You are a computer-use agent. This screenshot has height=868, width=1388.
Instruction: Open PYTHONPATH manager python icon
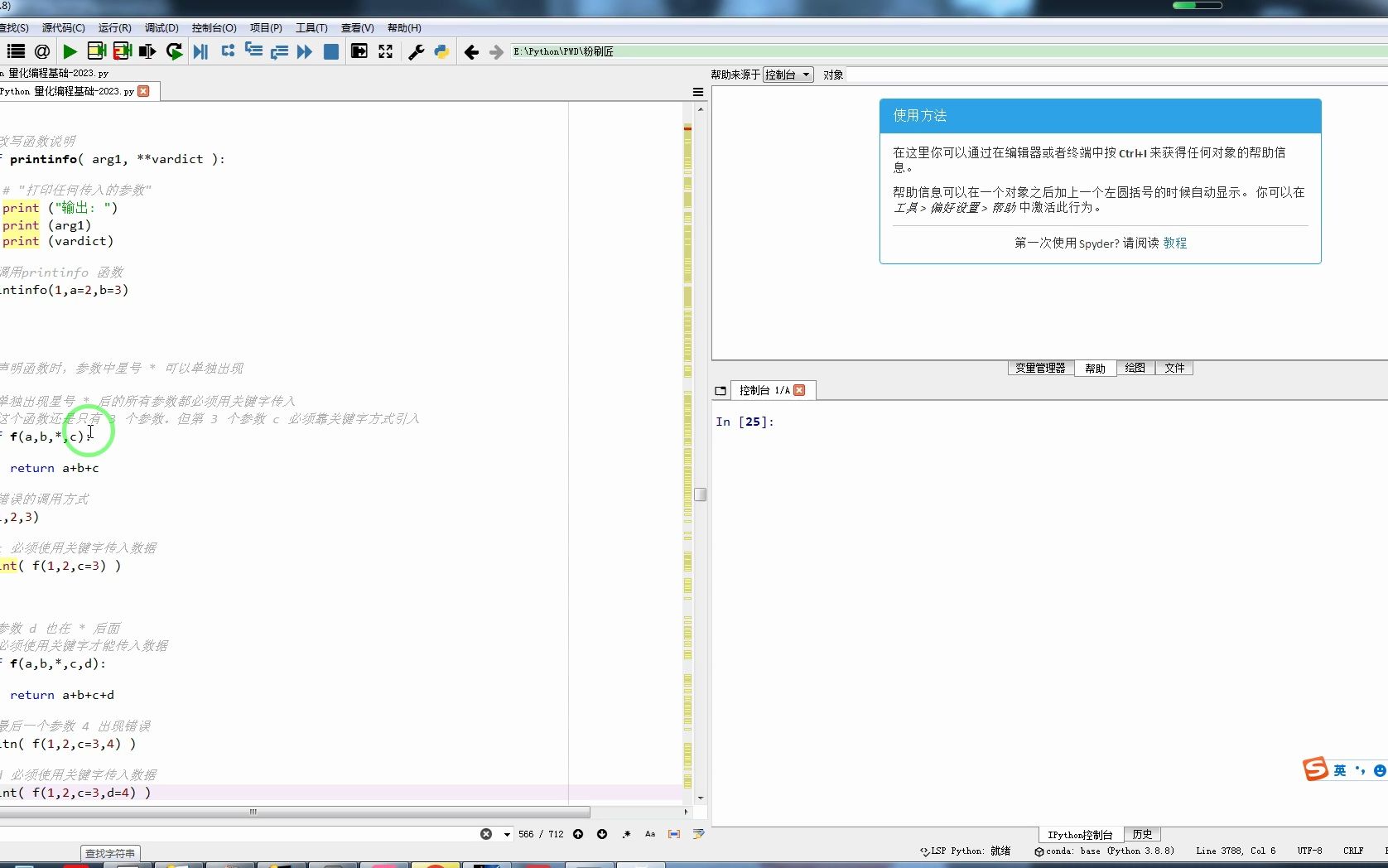[441, 51]
